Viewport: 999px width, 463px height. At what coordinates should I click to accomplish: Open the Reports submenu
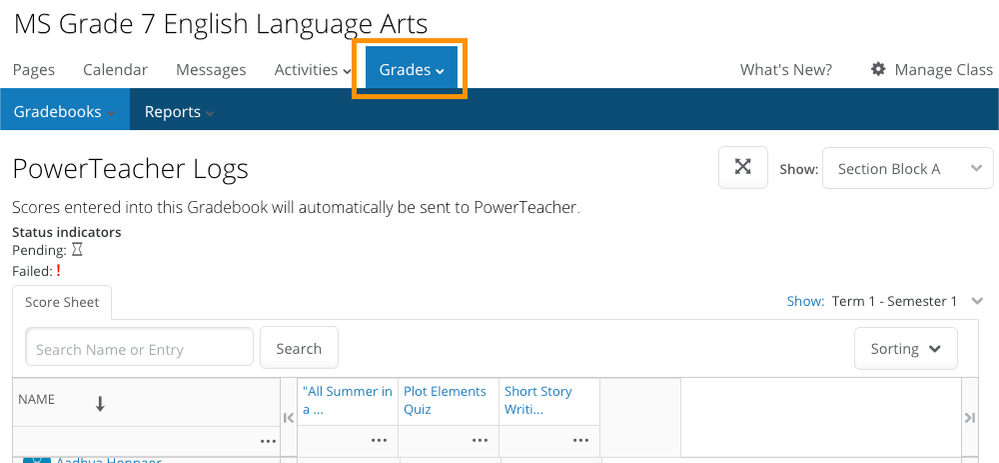179,112
